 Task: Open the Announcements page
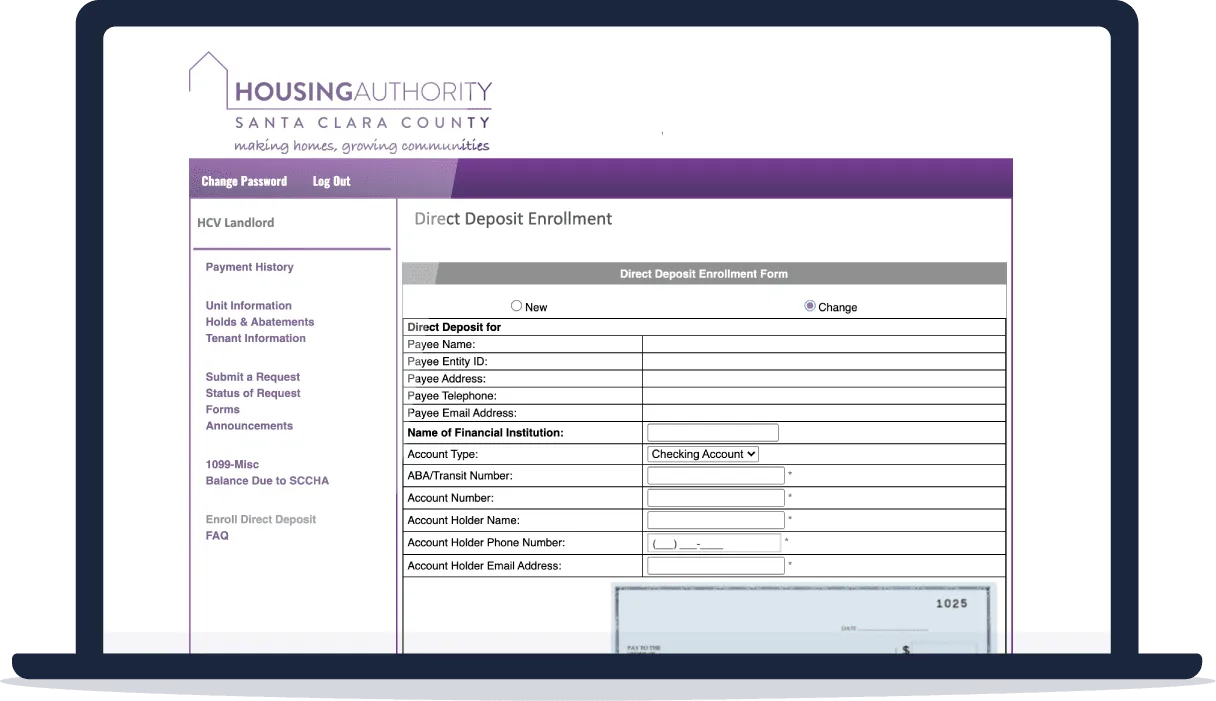point(249,425)
